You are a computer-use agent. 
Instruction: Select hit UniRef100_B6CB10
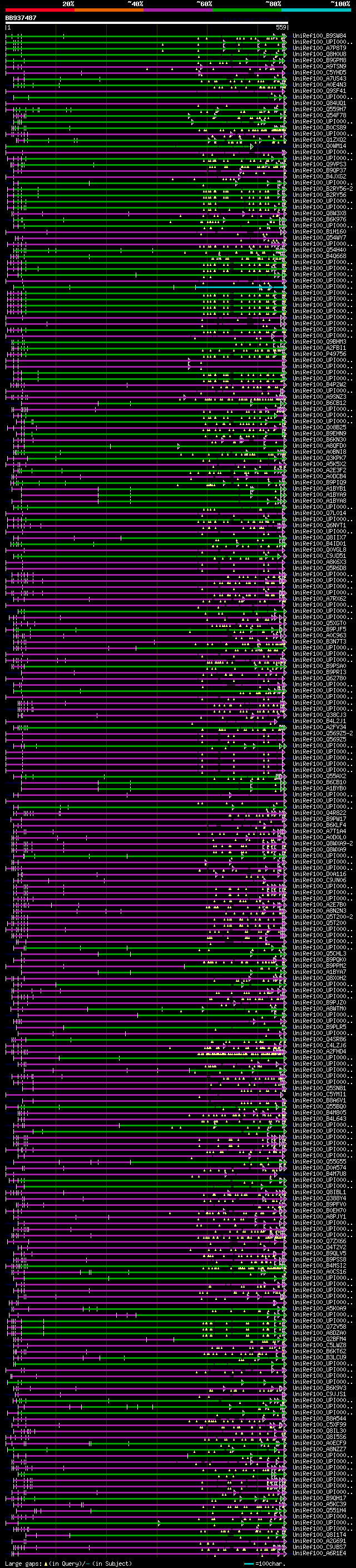tap(319, 782)
